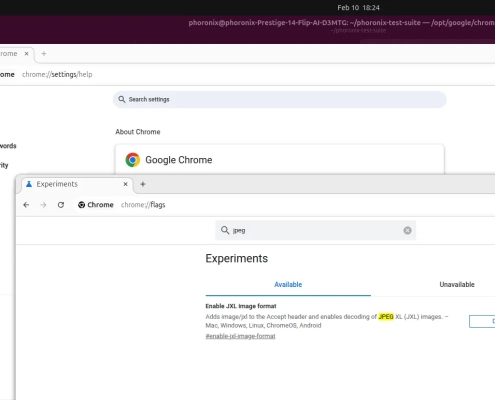Click the date and time in the top bar
Viewport: 495px width, 400px height.
(x=358, y=7)
